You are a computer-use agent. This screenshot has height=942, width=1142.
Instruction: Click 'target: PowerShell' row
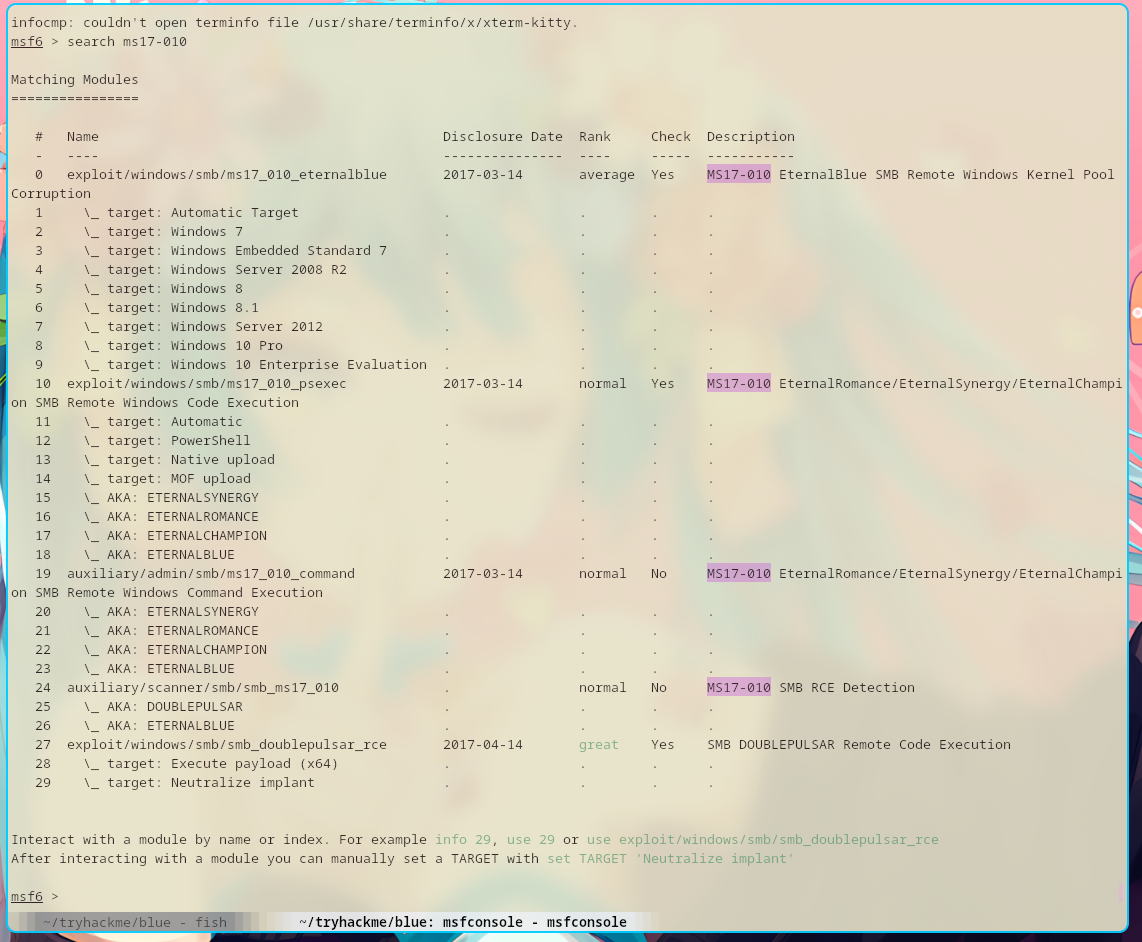(167, 441)
